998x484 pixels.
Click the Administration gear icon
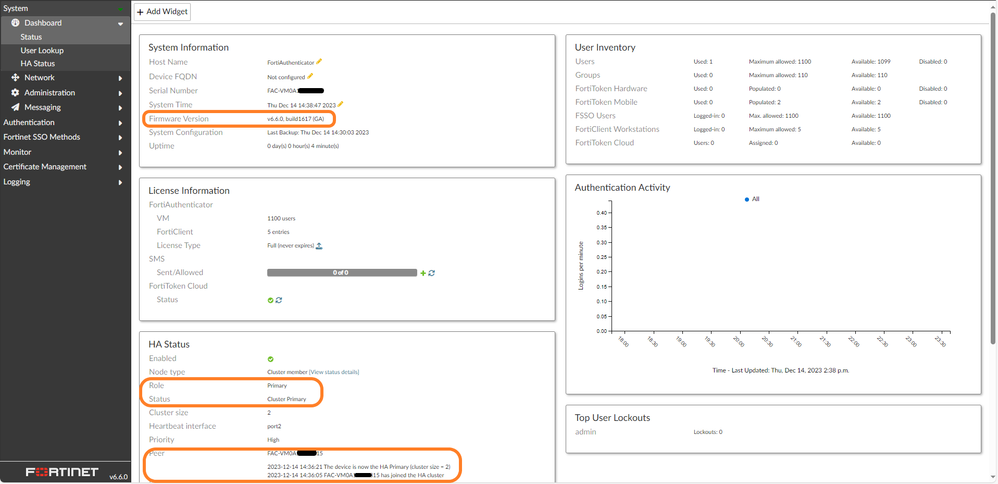15,92
